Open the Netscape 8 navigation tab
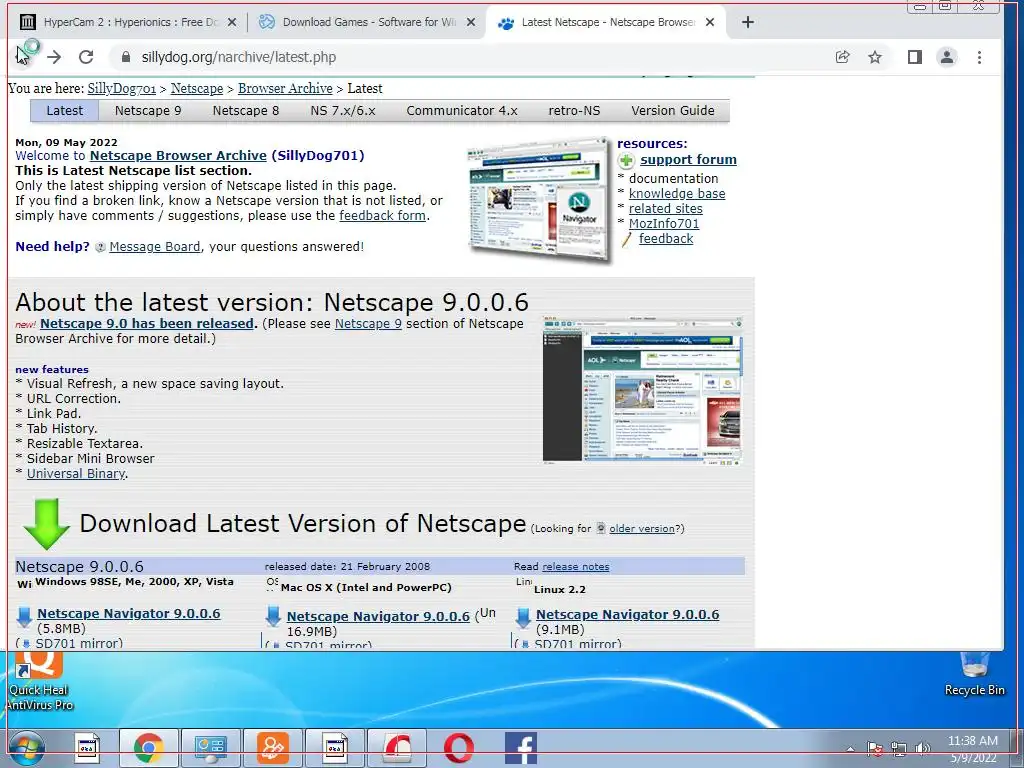Screen dimensions: 1024x768 (246, 110)
